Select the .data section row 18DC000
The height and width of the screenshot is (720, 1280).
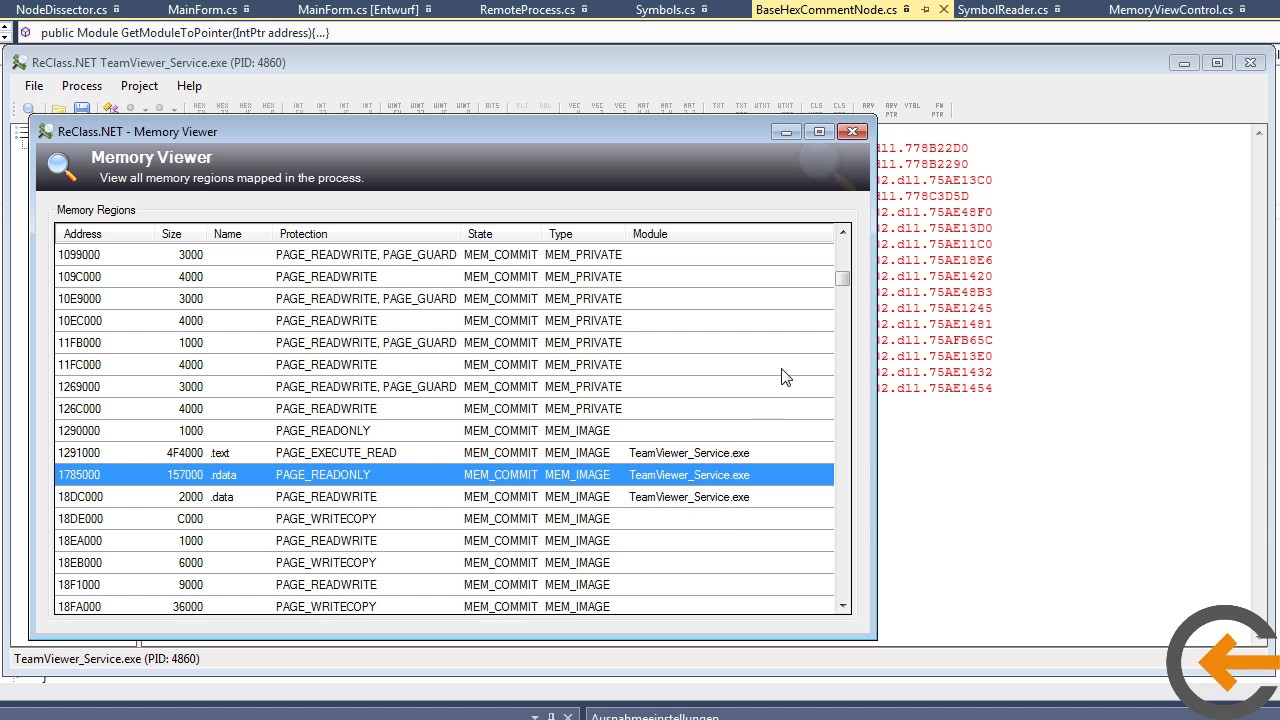click(444, 497)
